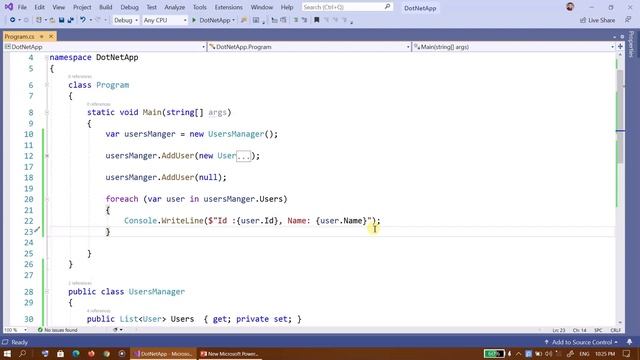
Task: Open the Tools menu
Action: [x=200, y=7]
